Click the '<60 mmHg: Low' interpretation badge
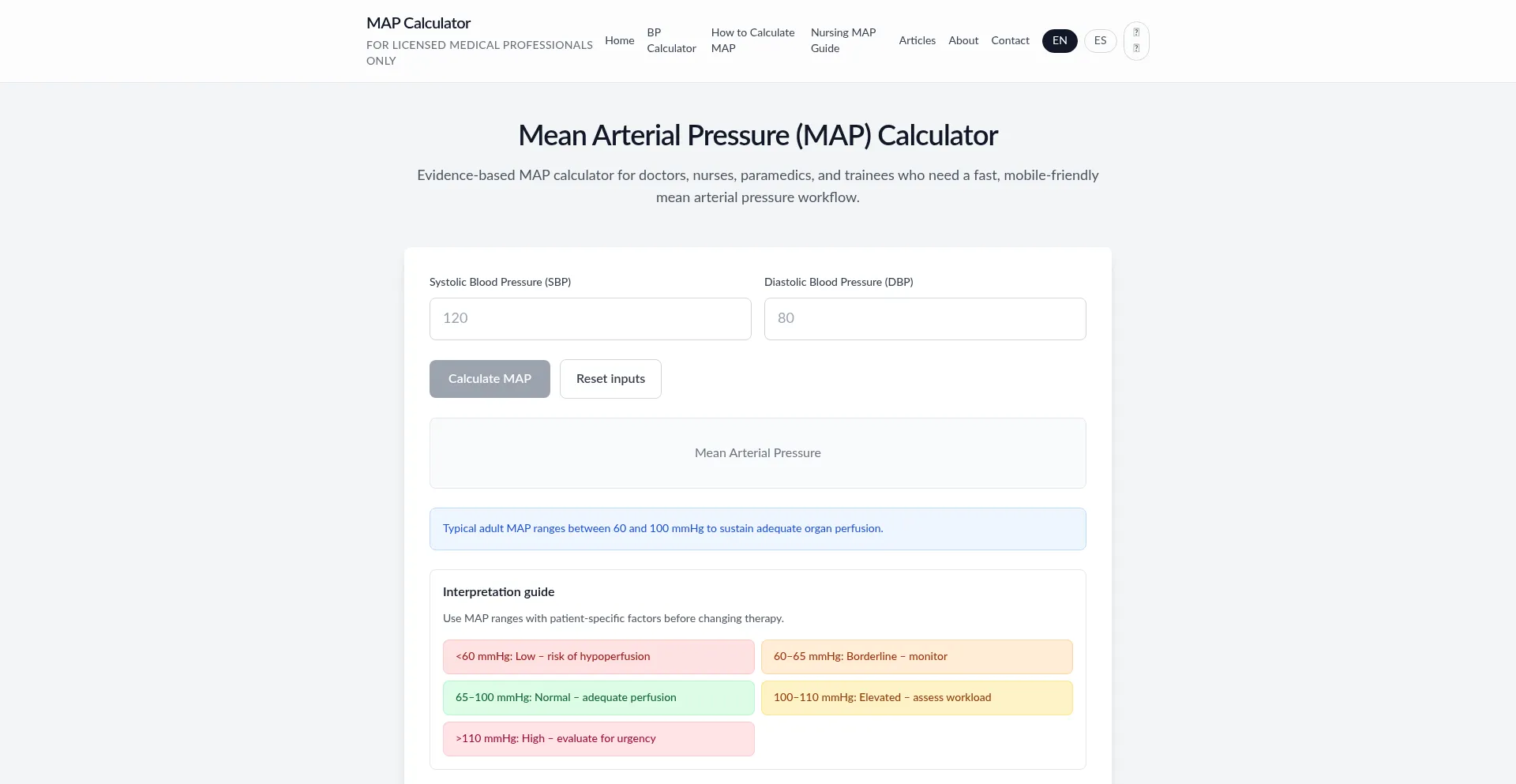Screen dimensions: 1516x784 tap(599, 656)
